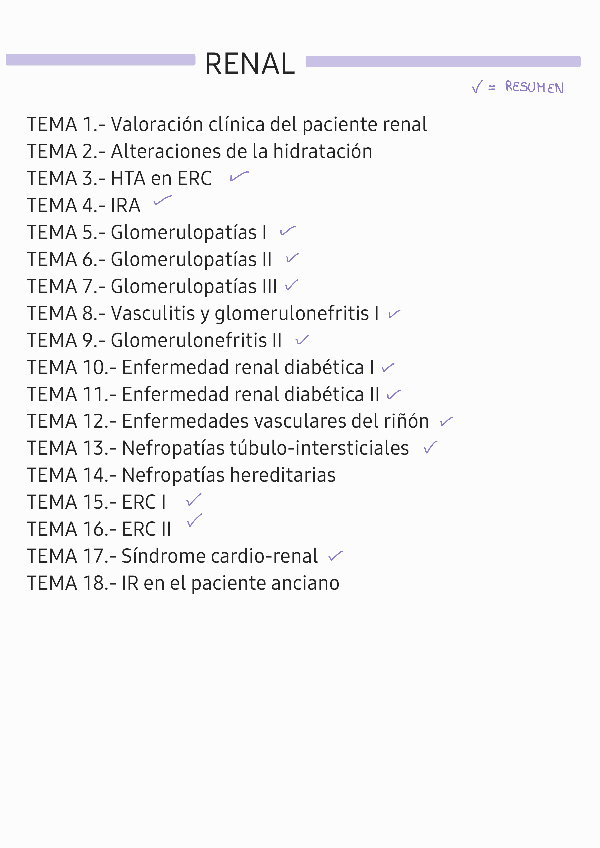Click the purple bar right of RENAL
Screen dimensions: 600x848
pos(442,62)
